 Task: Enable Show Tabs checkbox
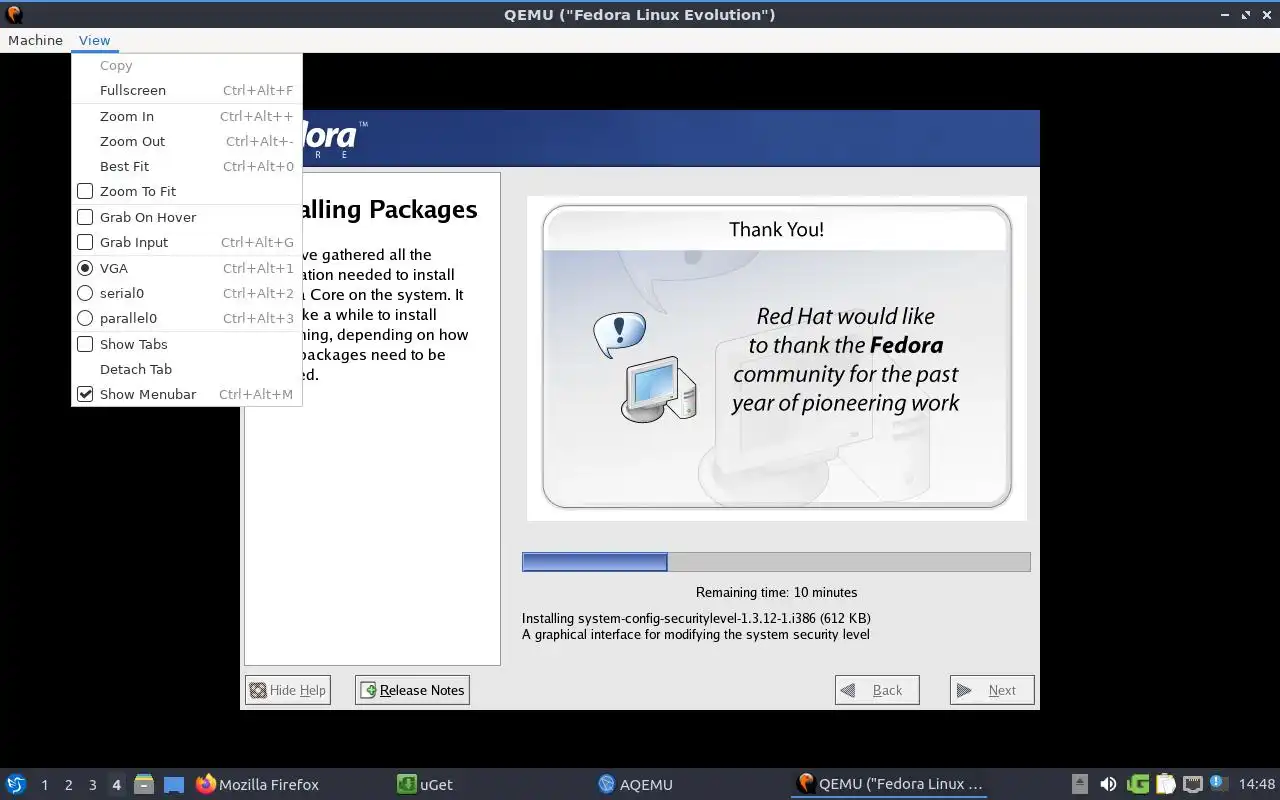point(186,344)
